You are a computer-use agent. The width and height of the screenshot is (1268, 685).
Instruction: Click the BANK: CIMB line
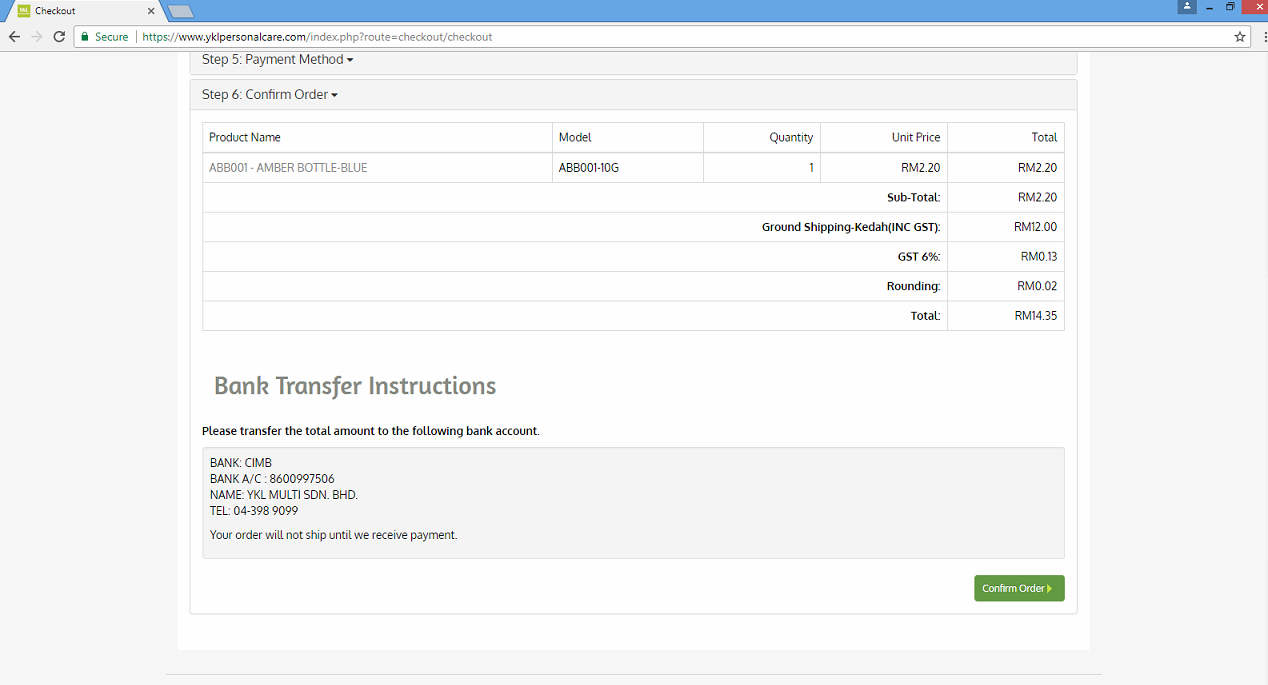[x=241, y=463]
